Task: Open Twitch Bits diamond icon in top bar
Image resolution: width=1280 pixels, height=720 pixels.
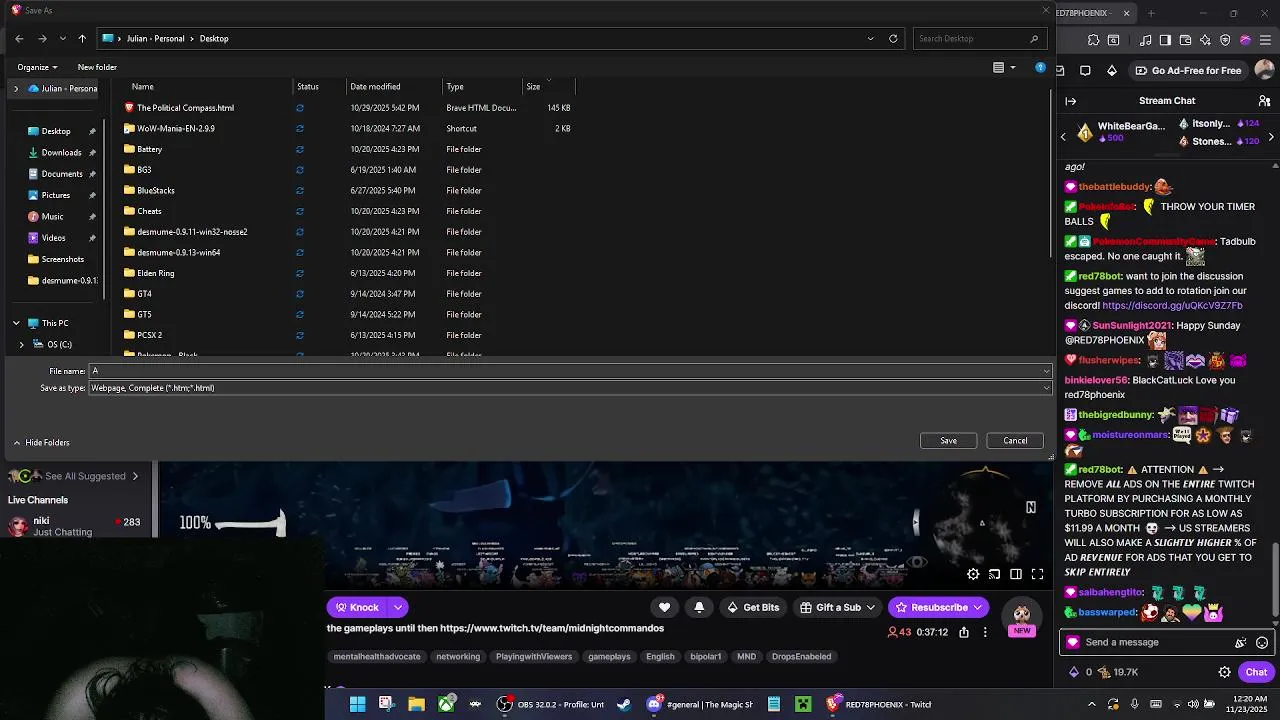Action: click(1112, 70)
